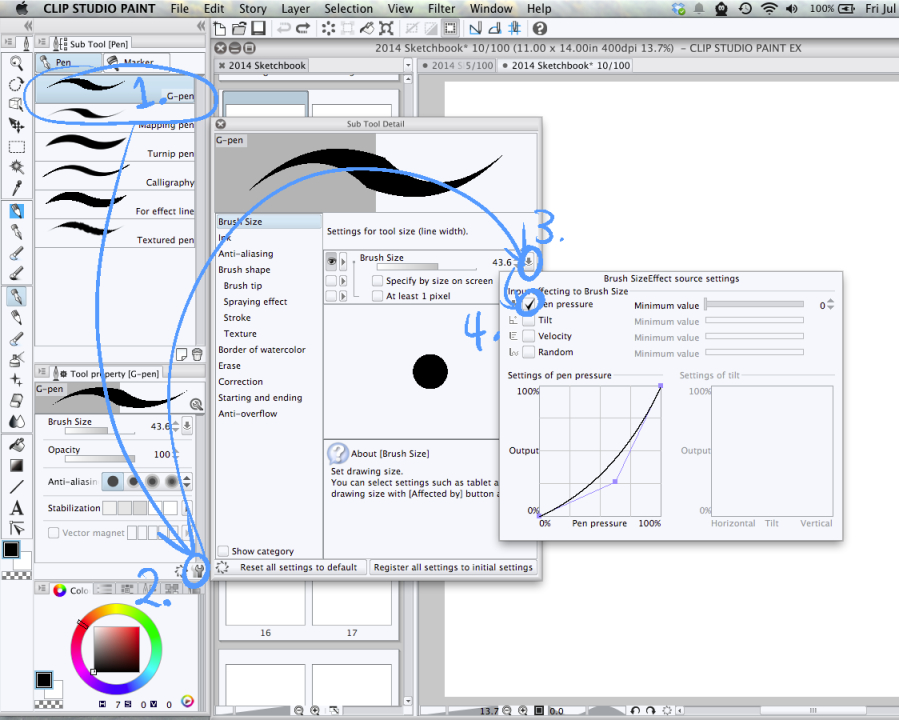899x720 pixels.
Task: Switch to Marker sub tool tab
Action: point(136,62)
